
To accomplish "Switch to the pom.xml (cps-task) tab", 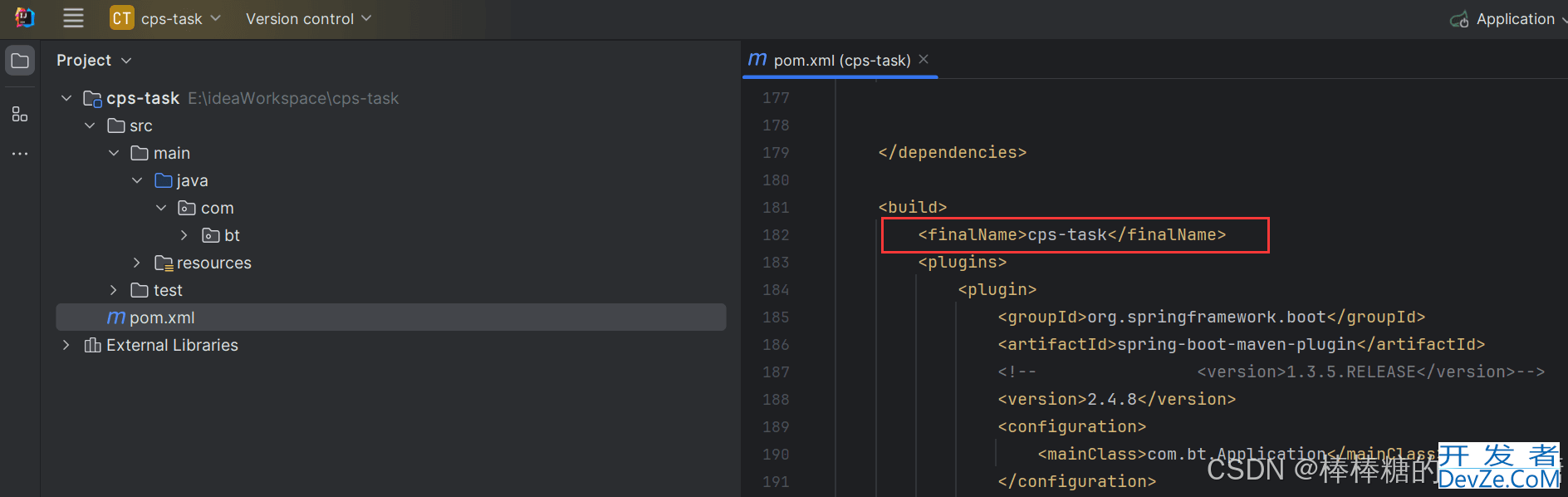I will coord(841,61).
